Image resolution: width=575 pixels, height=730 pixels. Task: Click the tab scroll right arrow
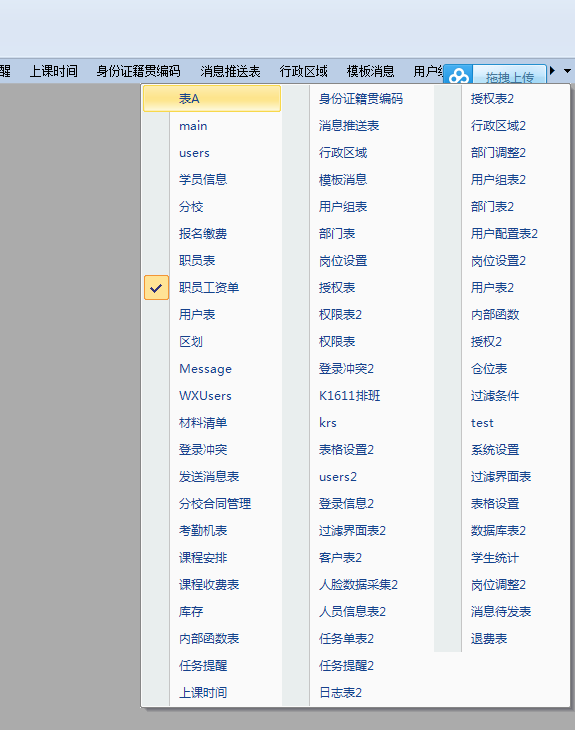[553, 71]
